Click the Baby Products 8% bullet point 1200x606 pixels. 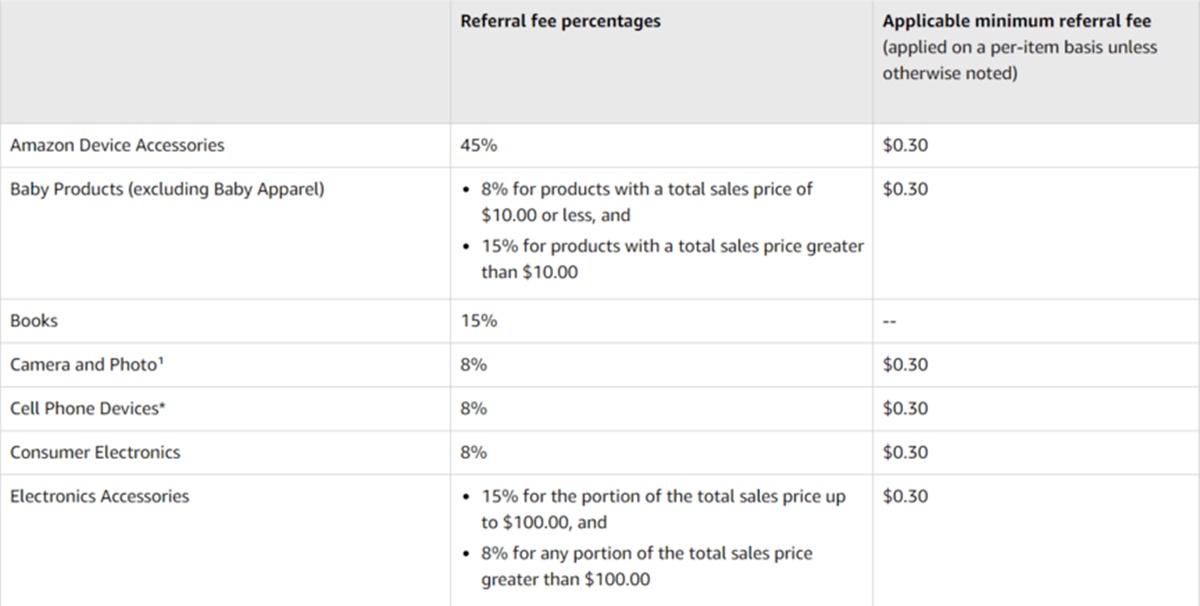click(x=646, y=201)
